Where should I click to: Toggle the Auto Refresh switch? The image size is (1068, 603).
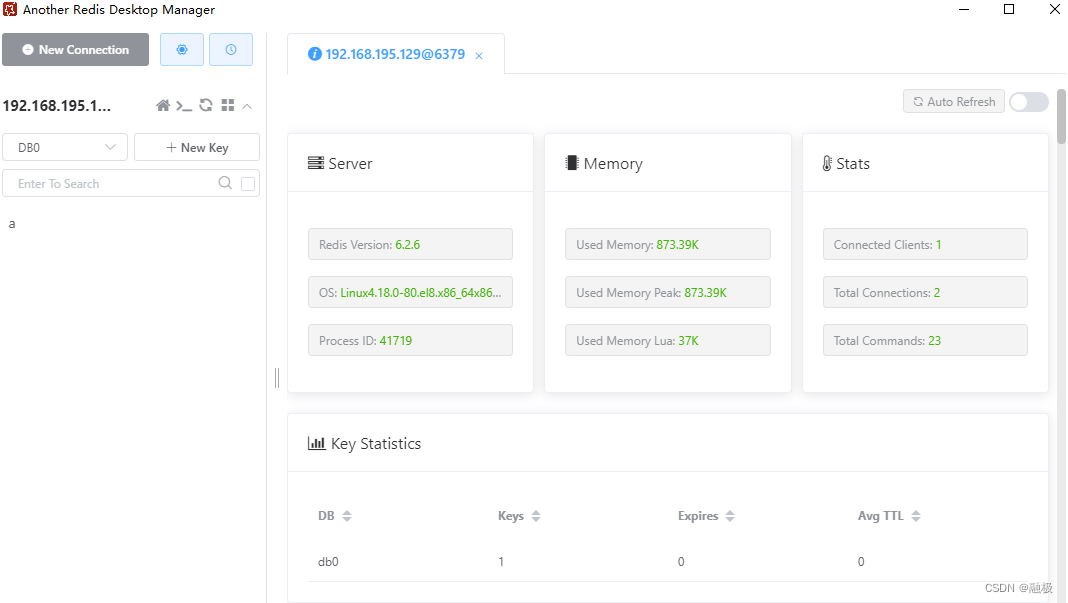[x=1028, y=102]
